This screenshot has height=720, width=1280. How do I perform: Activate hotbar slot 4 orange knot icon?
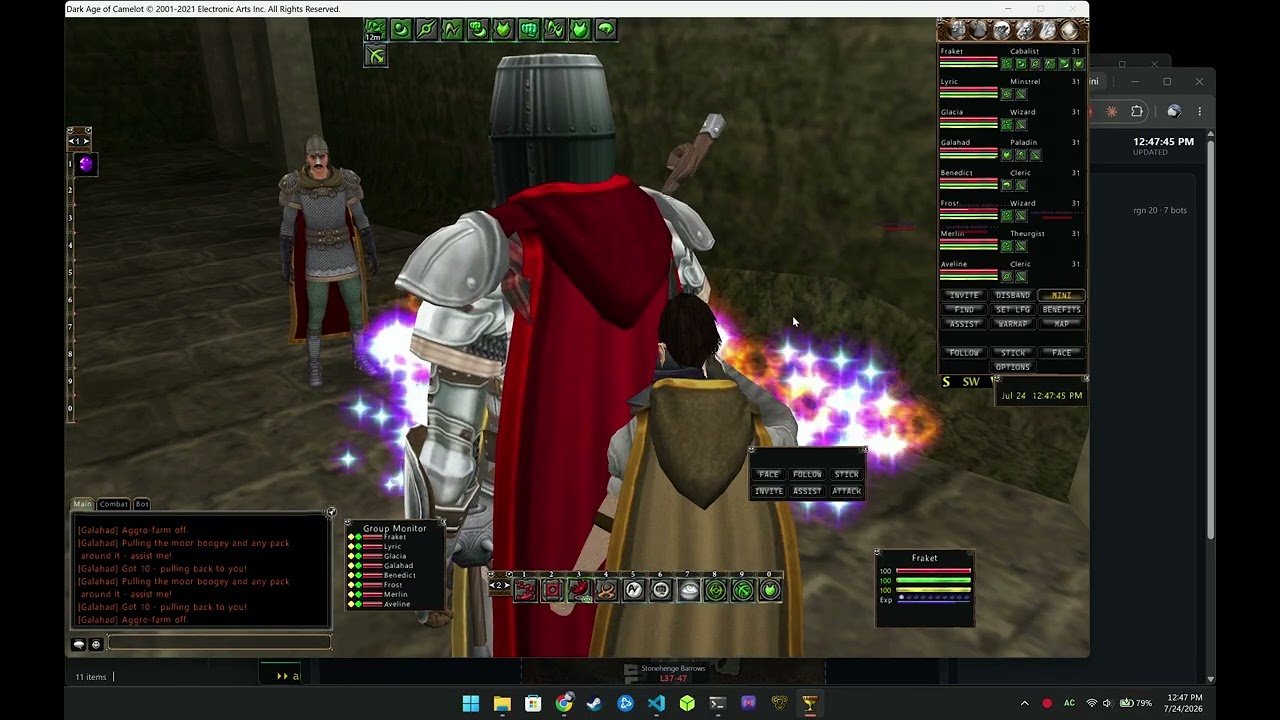[606, 591]
